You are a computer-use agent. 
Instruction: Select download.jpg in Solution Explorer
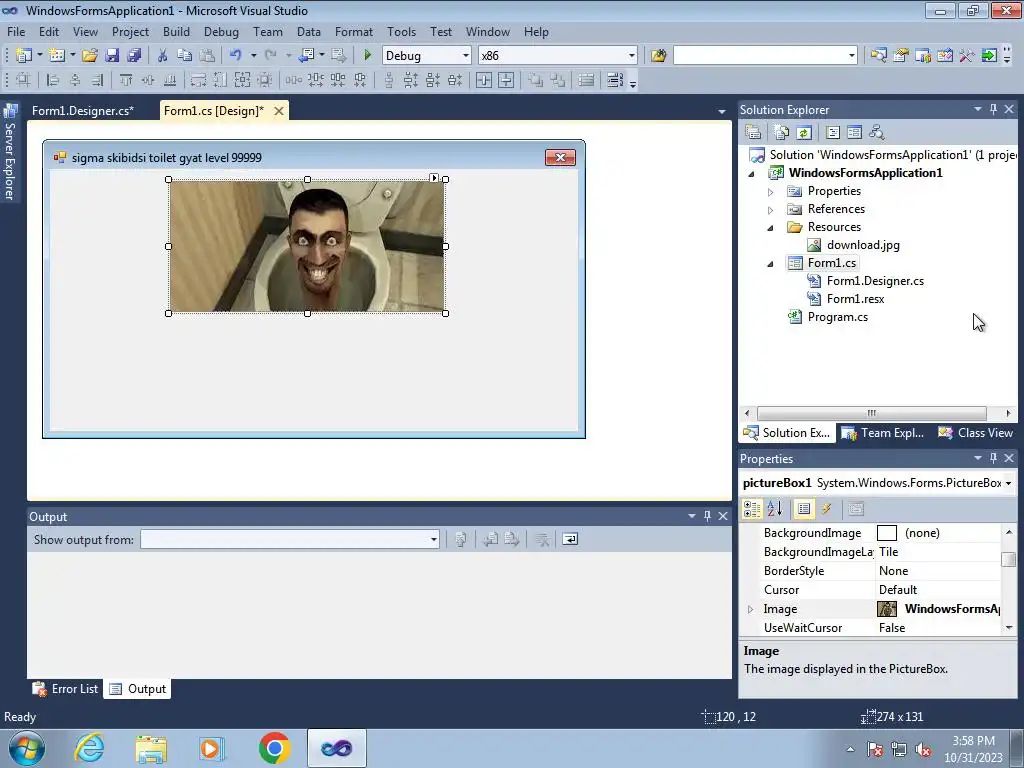pyautogui.click(x=863, y=245)
